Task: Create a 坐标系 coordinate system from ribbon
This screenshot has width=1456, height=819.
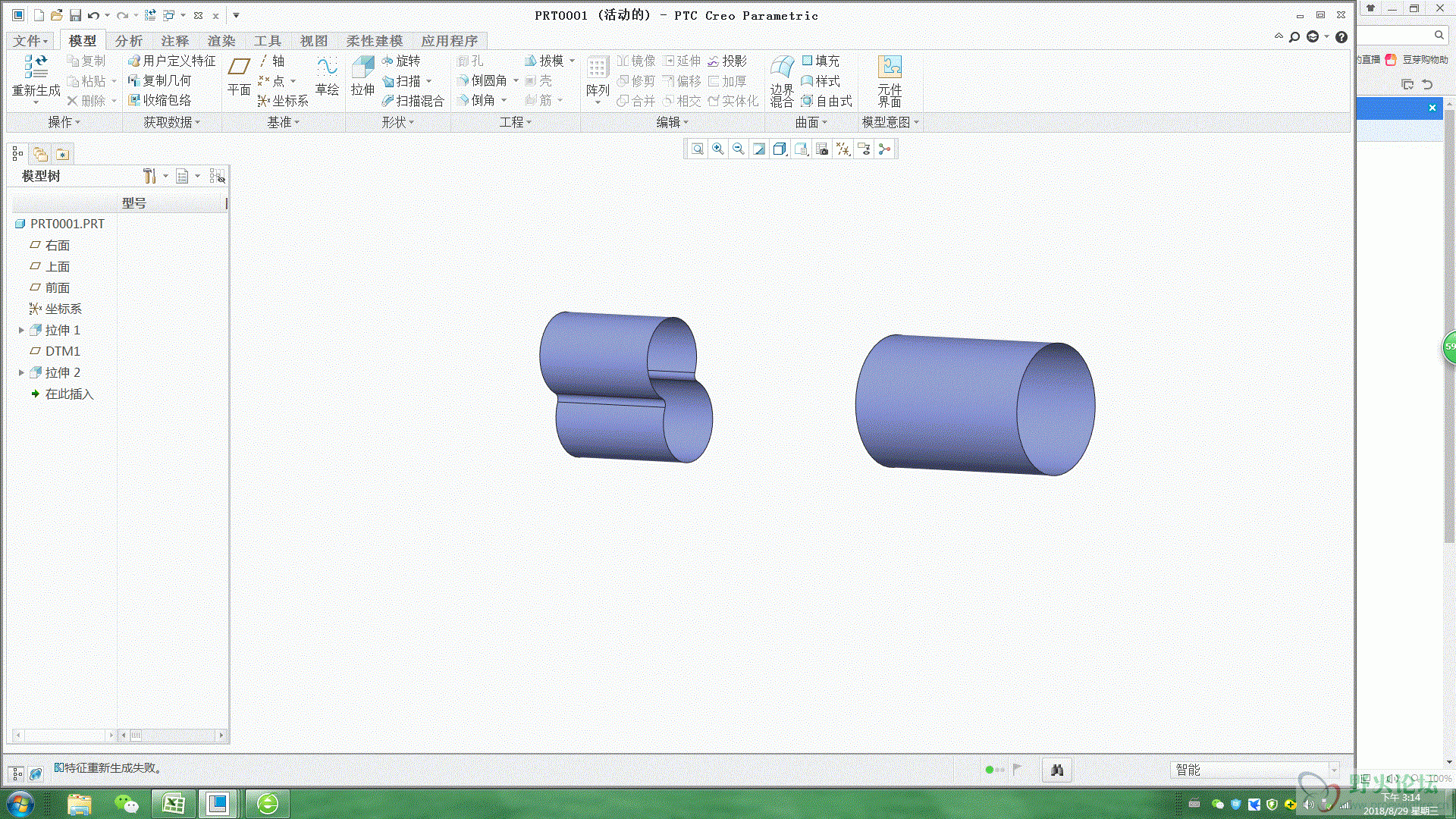Action: (x=283, y=101)
